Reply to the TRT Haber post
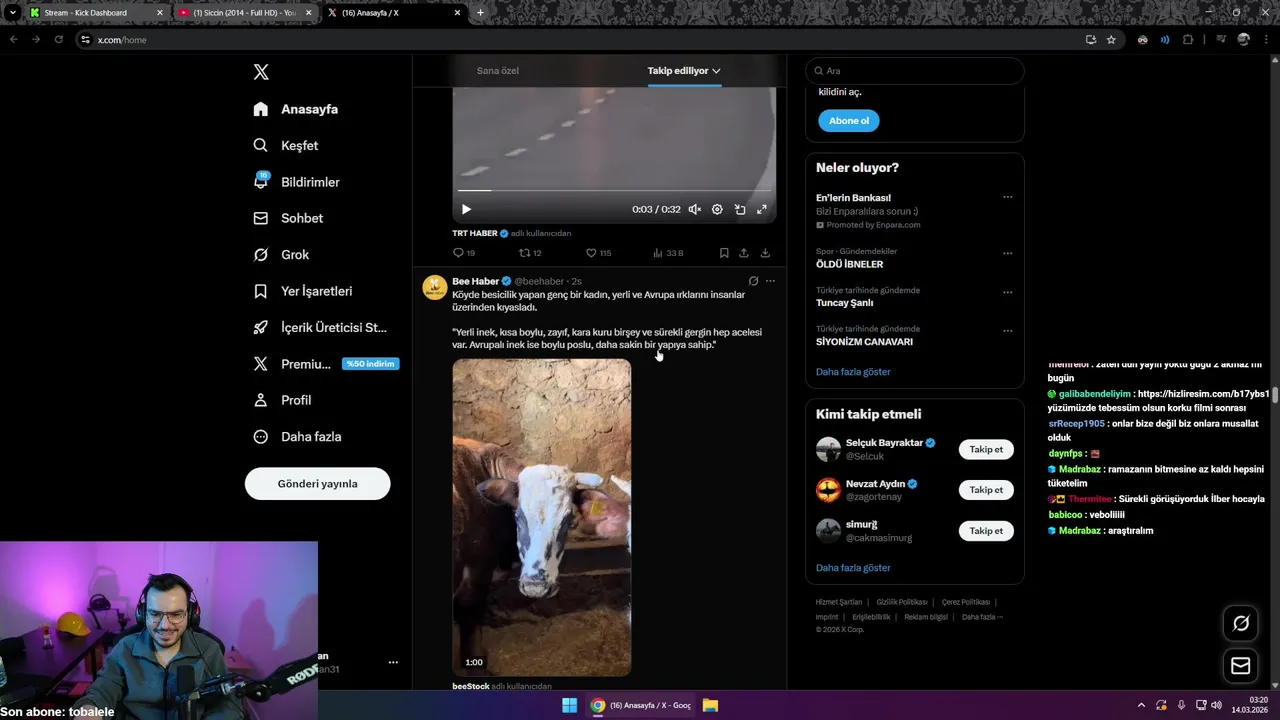The image size is (1280, 720). coord(464,253)
